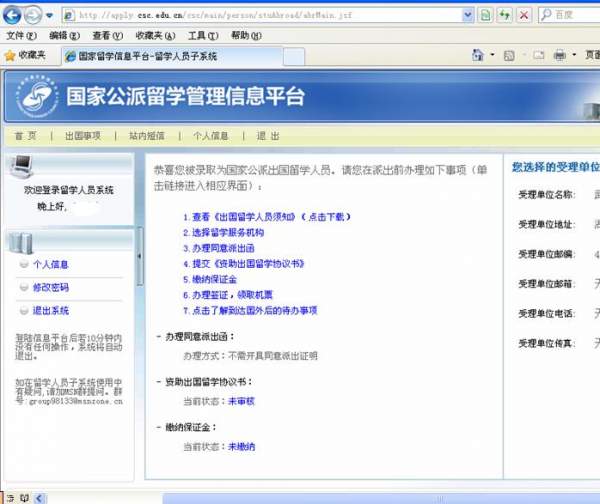Open 个人信息 in the yellow navigation bar
The width and height of the screenshot is (600, 504).
[x=211, y=136]
